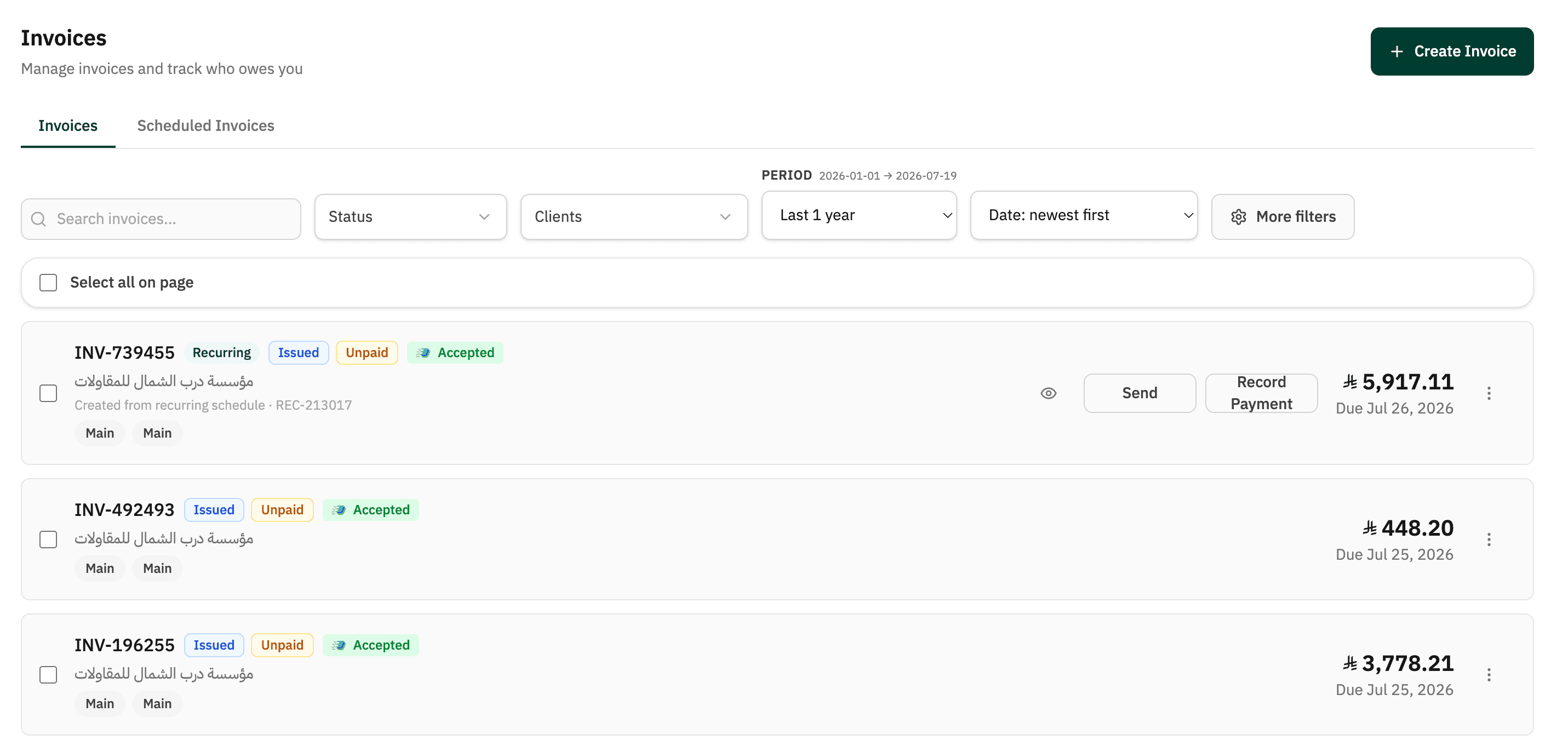The image size is (1568, 746).
Task: Open the Date: newest first sort dropdown
Action: point(1084,215)
